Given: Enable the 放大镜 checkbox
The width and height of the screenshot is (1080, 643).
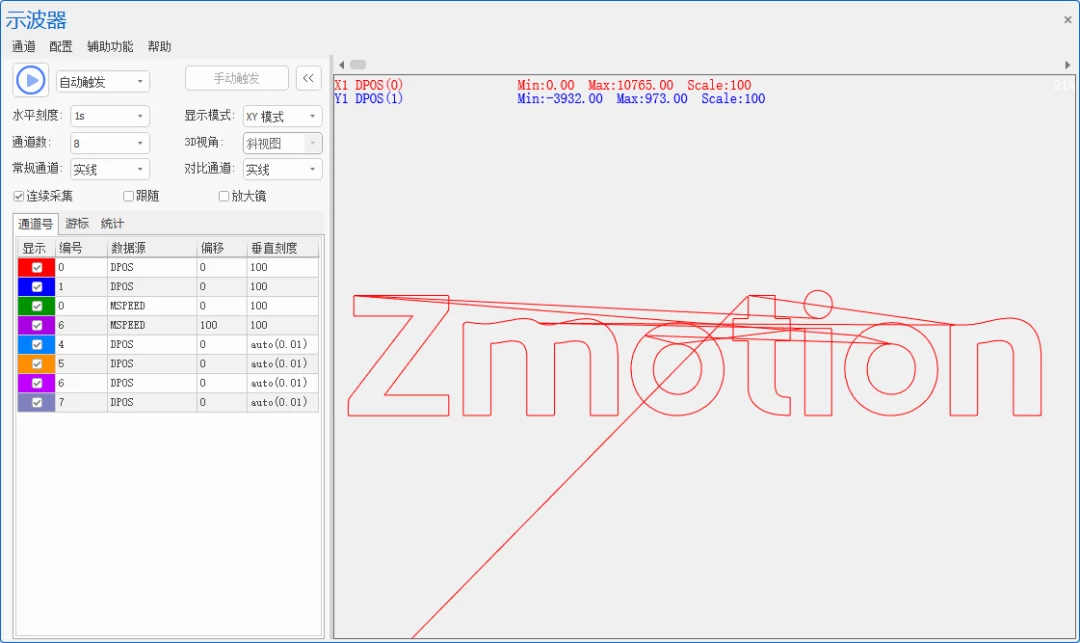Looking at the screenshot, I should [x=224, y=196].
